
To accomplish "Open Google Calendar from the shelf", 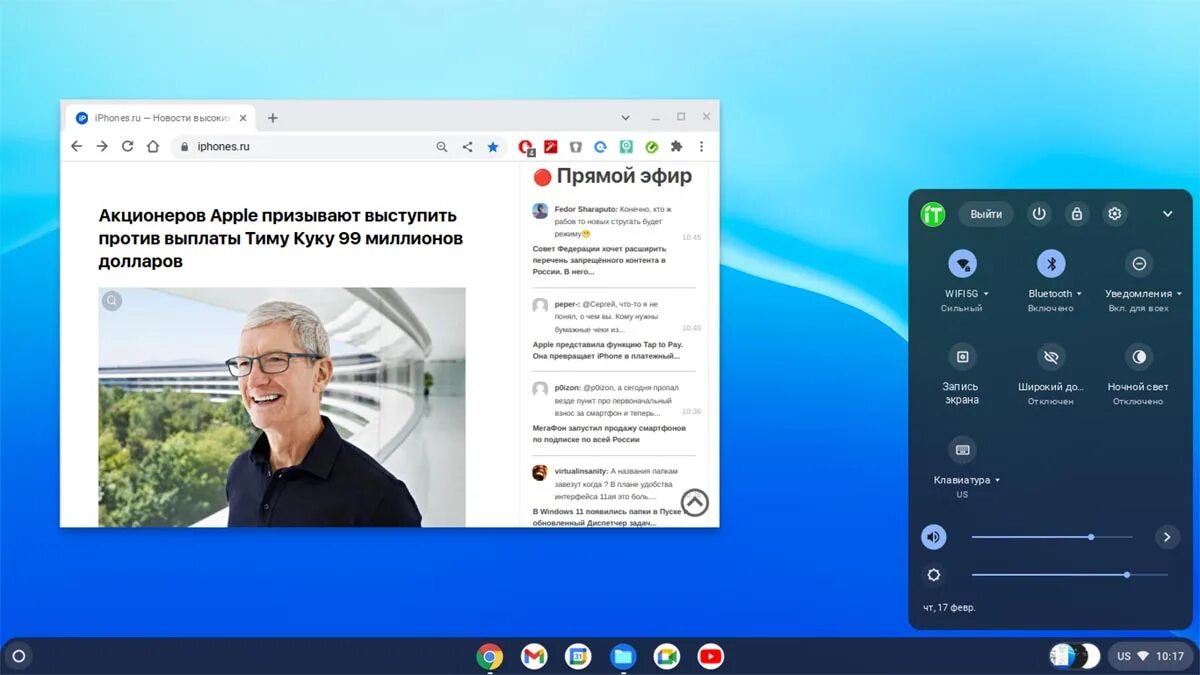I will (x=578, y=657).
